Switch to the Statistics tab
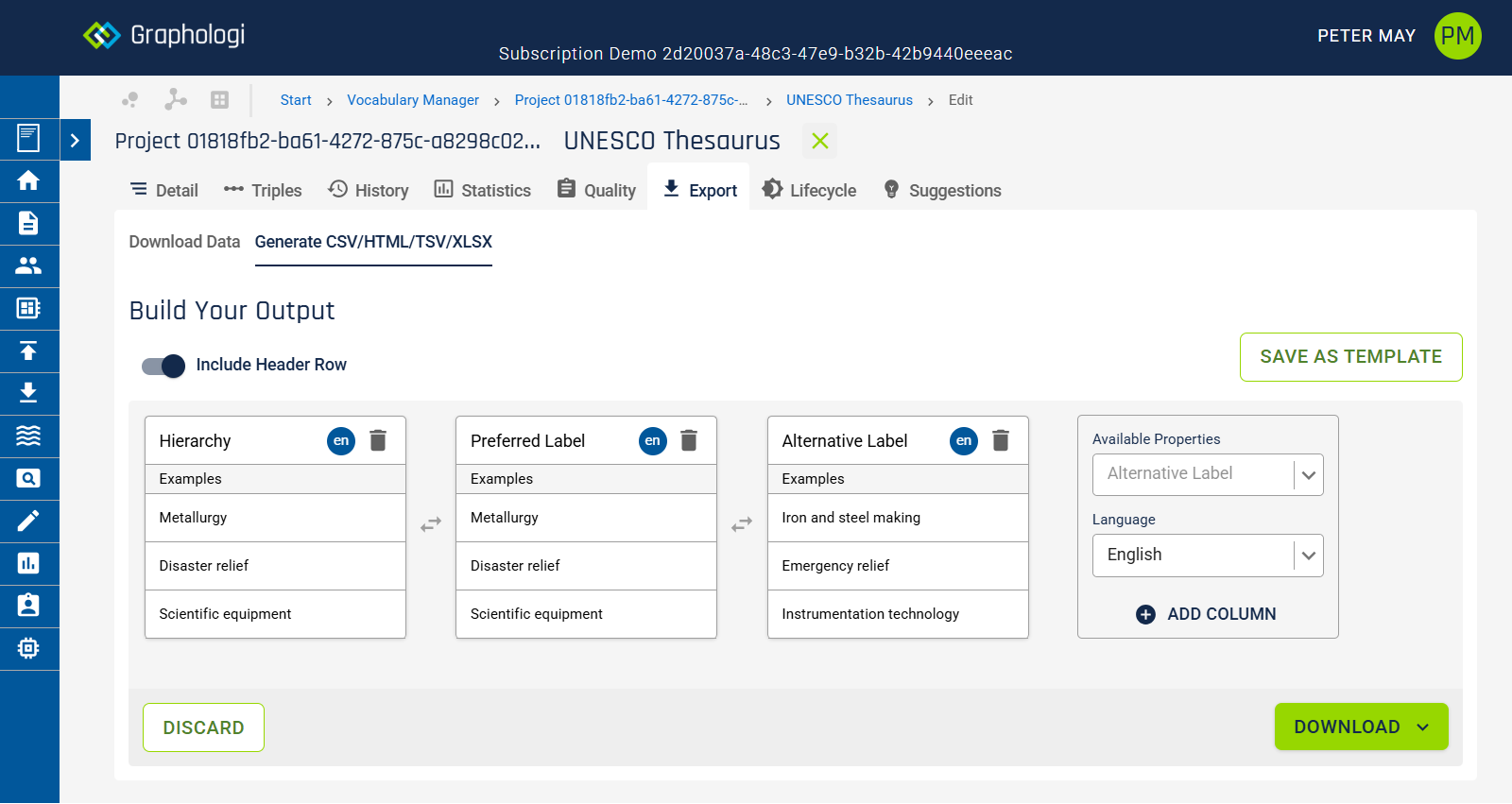This screenshot has height=804, width=1512. click(483, 190)
